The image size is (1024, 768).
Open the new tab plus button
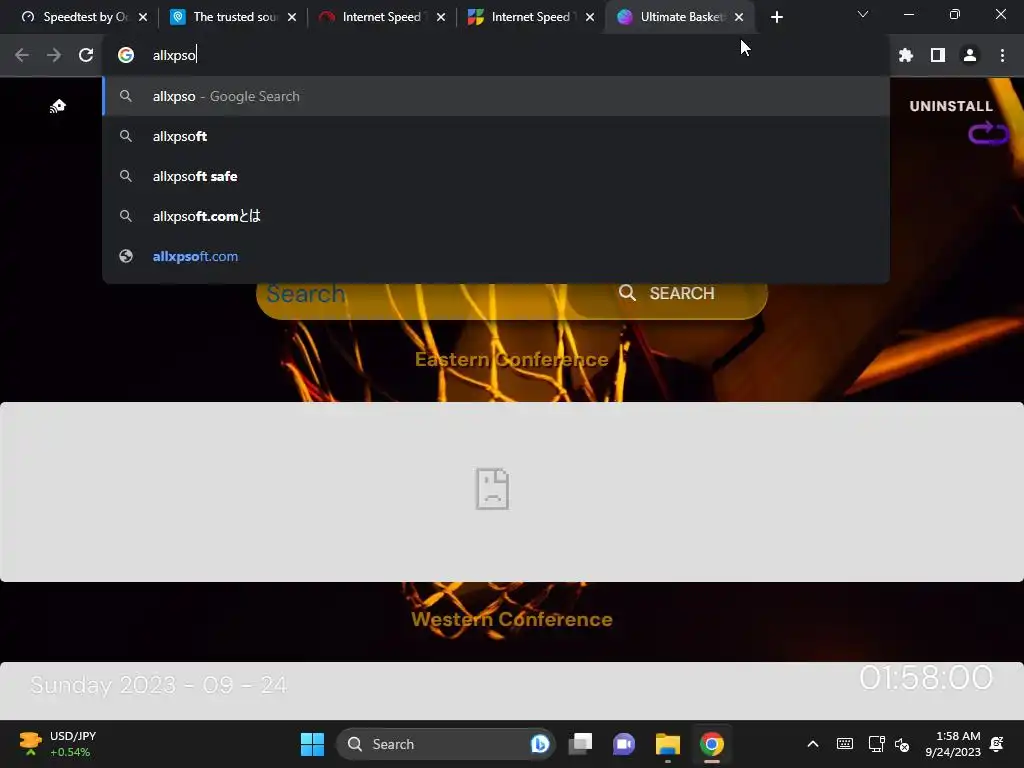click(776, 17)
